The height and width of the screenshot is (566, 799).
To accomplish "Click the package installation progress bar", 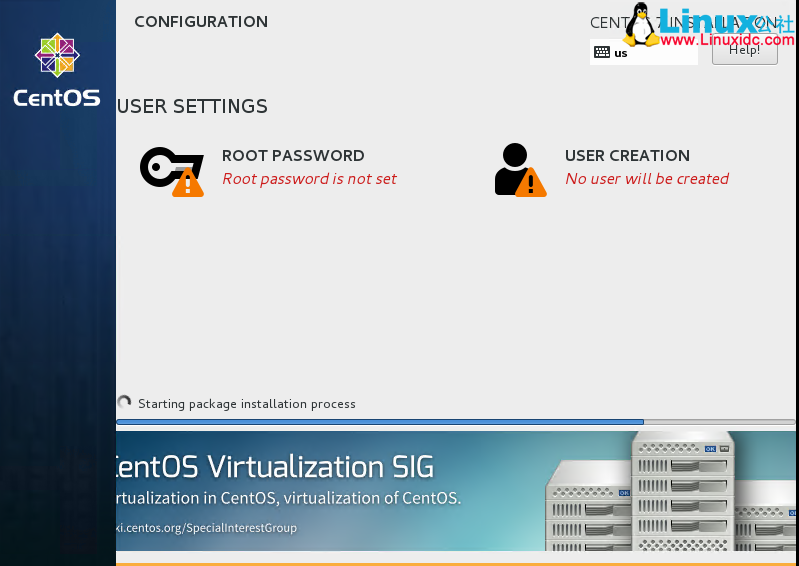I will (456, 422).
